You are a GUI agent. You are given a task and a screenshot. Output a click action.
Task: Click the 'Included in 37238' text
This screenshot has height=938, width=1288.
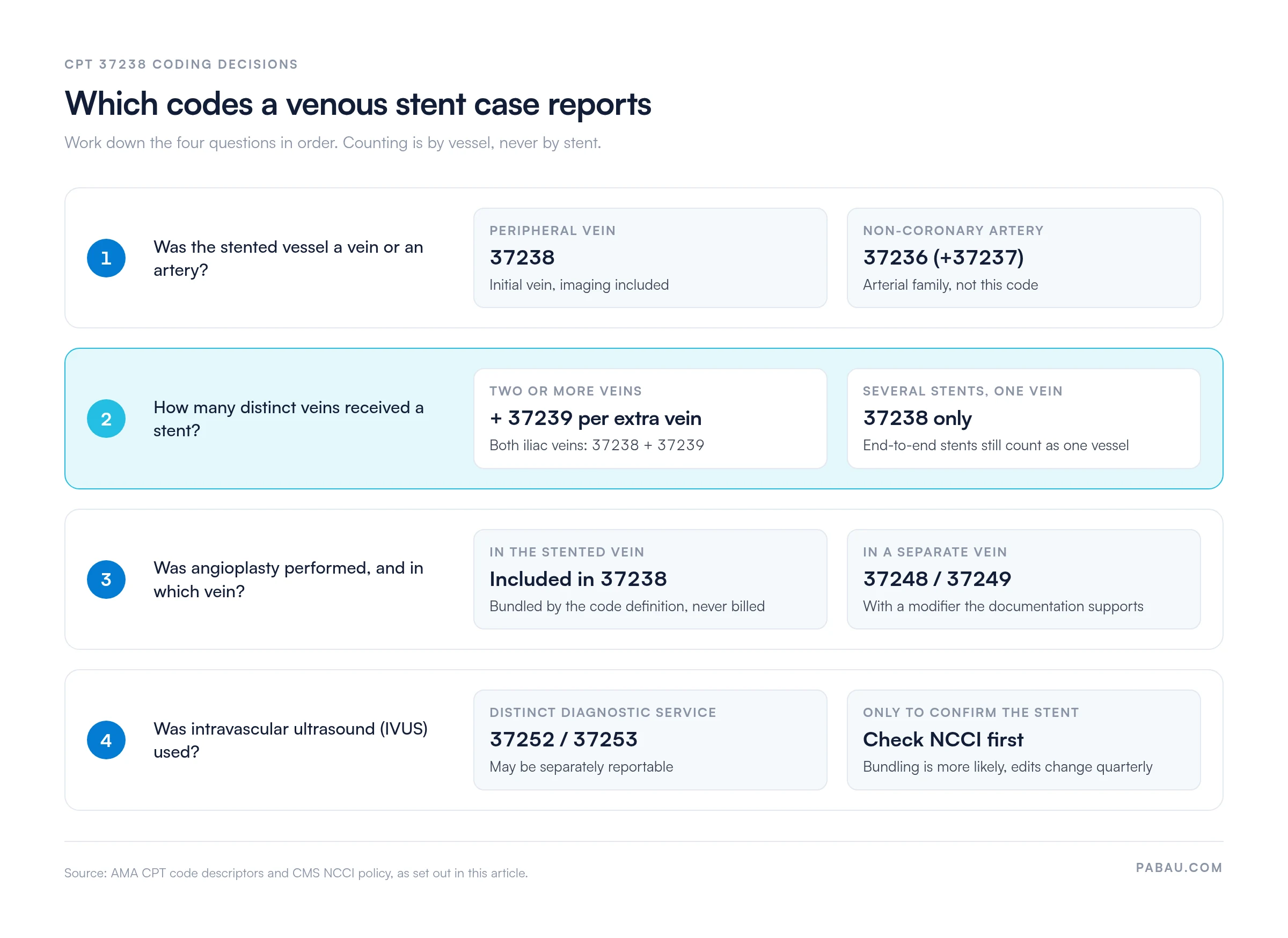point(578,579)
